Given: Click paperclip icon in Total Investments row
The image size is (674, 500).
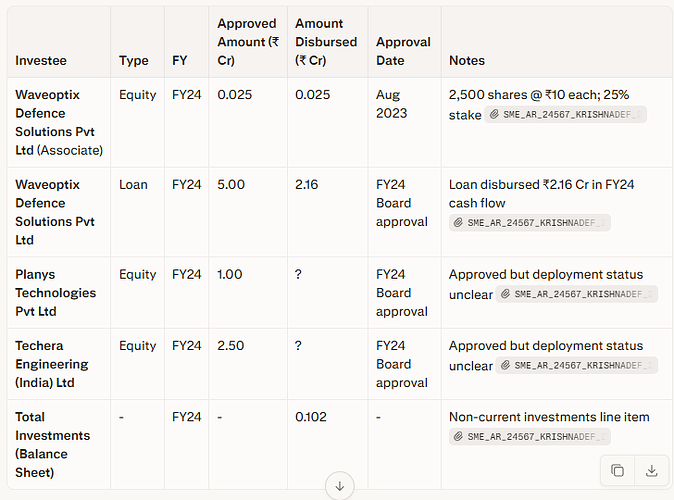Looking at the screenshot, I should click(x=458, y=437).
